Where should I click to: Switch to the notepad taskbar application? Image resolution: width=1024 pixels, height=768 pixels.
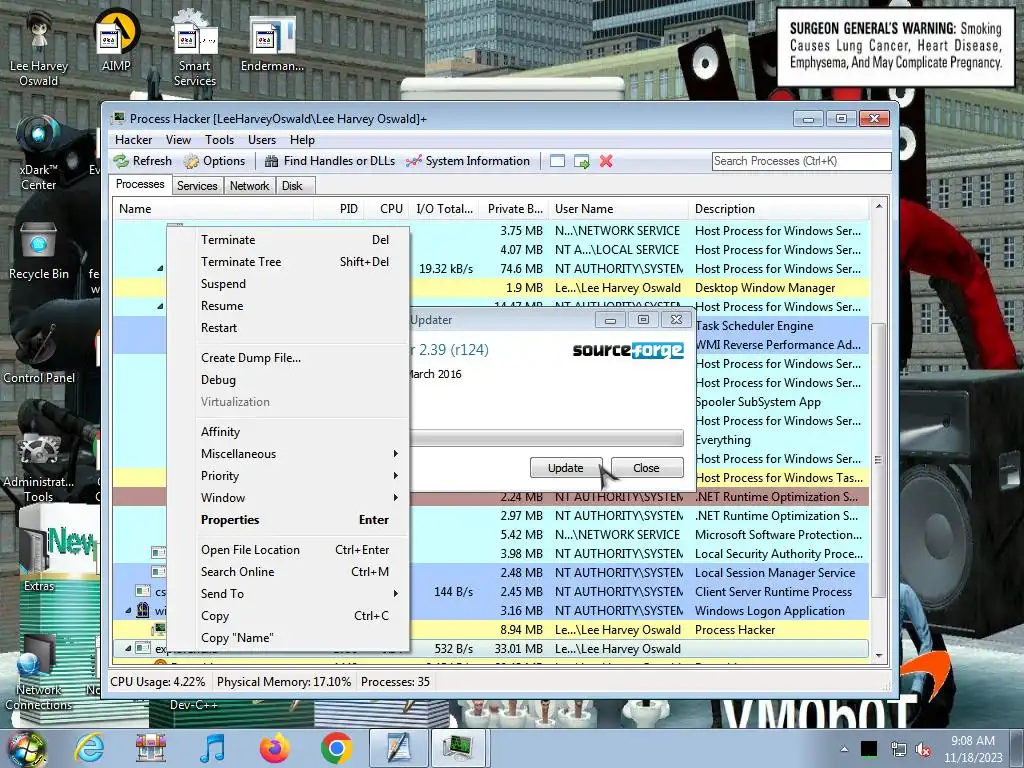[x=398, y=748]
